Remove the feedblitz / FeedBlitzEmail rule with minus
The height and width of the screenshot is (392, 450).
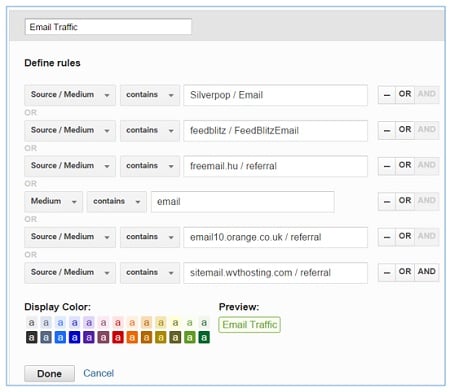point(387,130)
